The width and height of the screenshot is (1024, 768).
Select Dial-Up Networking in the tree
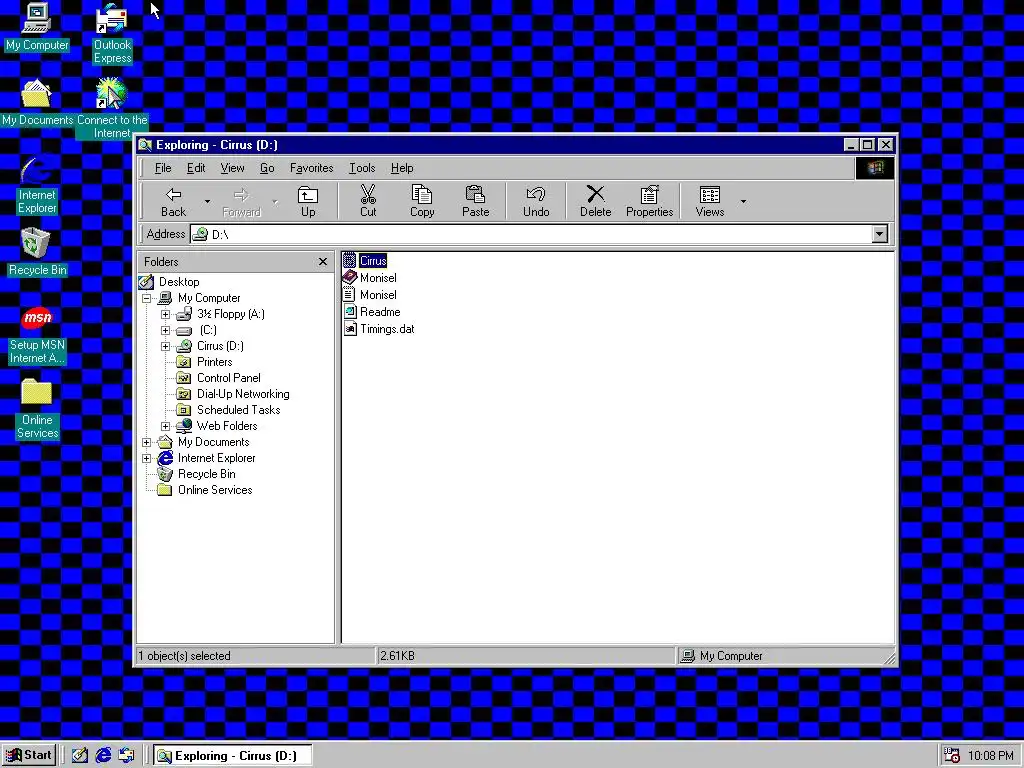(x=243, y=394)
